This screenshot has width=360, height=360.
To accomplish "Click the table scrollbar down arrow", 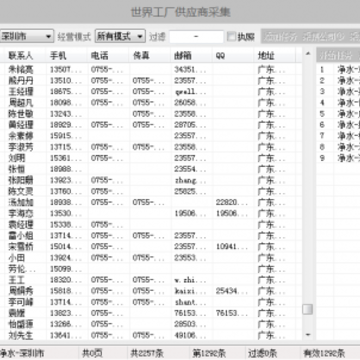I will click(x=308, y=335).
